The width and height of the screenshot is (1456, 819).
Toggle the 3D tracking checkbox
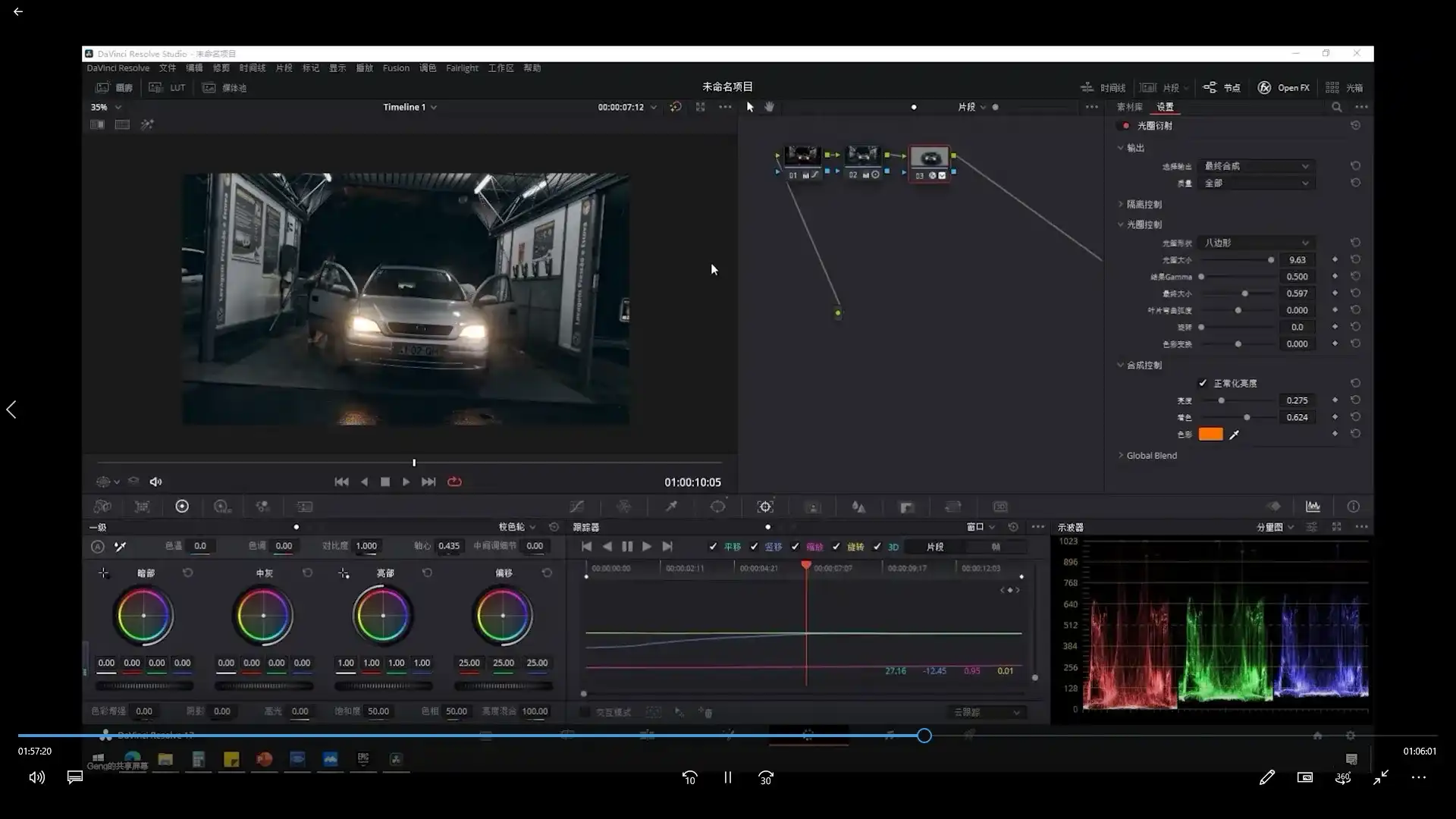(x=877, y=547)
